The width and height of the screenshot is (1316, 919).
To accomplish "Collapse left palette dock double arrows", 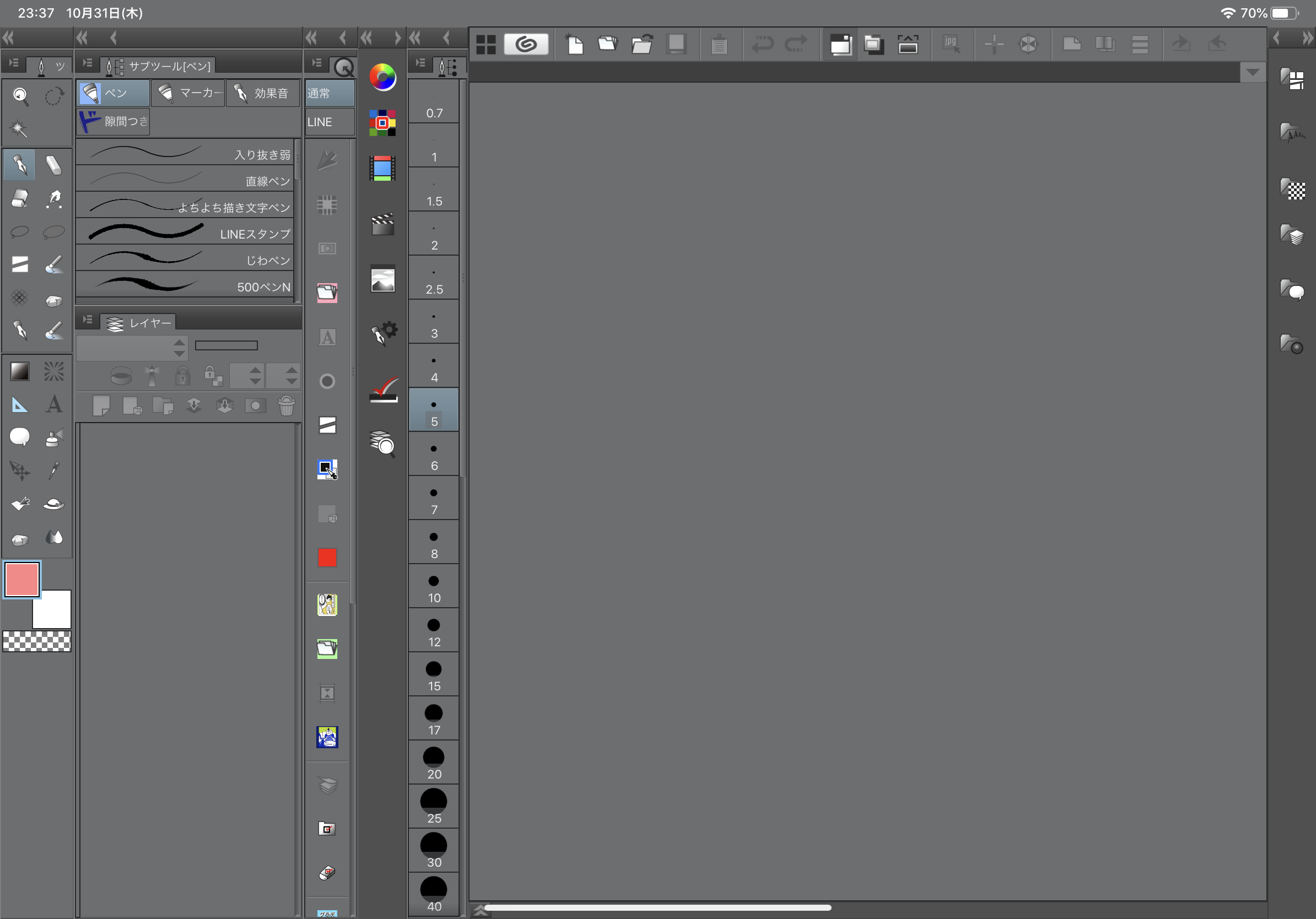I will pos(8,39).
